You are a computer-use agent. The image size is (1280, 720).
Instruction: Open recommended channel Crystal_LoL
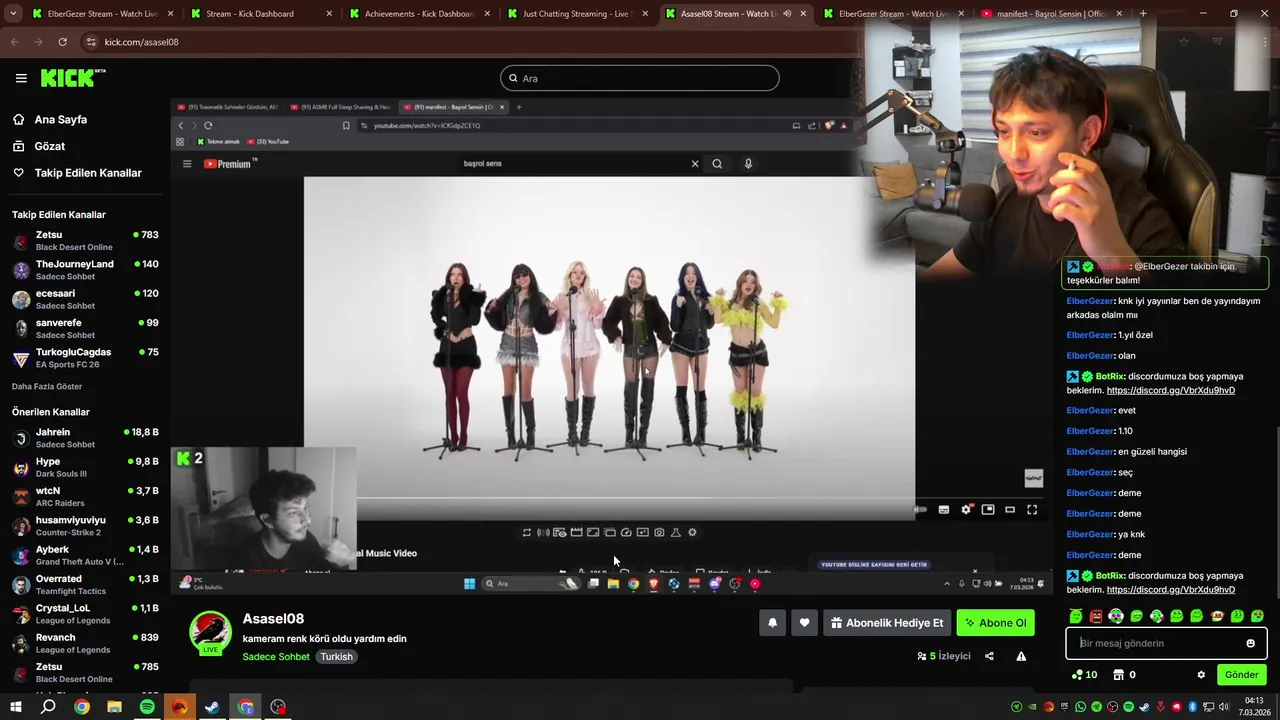point(85,614)
